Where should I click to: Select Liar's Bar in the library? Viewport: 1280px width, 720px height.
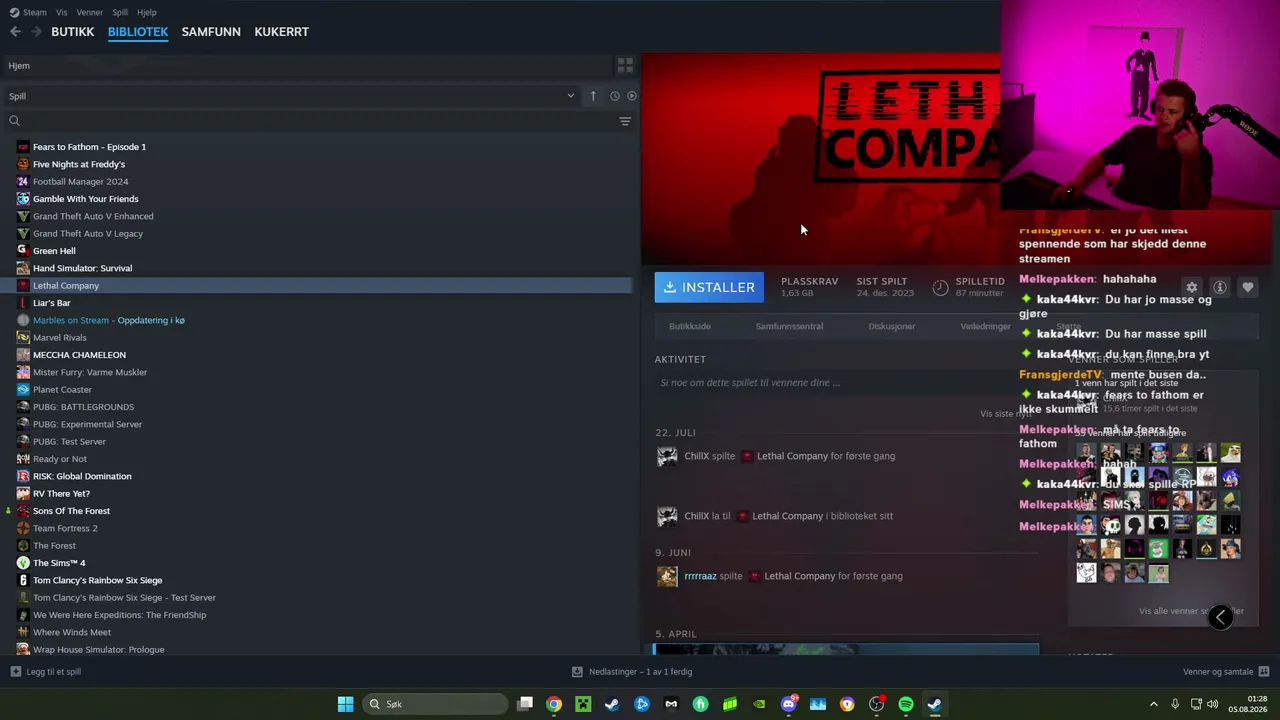coord(52,303)
